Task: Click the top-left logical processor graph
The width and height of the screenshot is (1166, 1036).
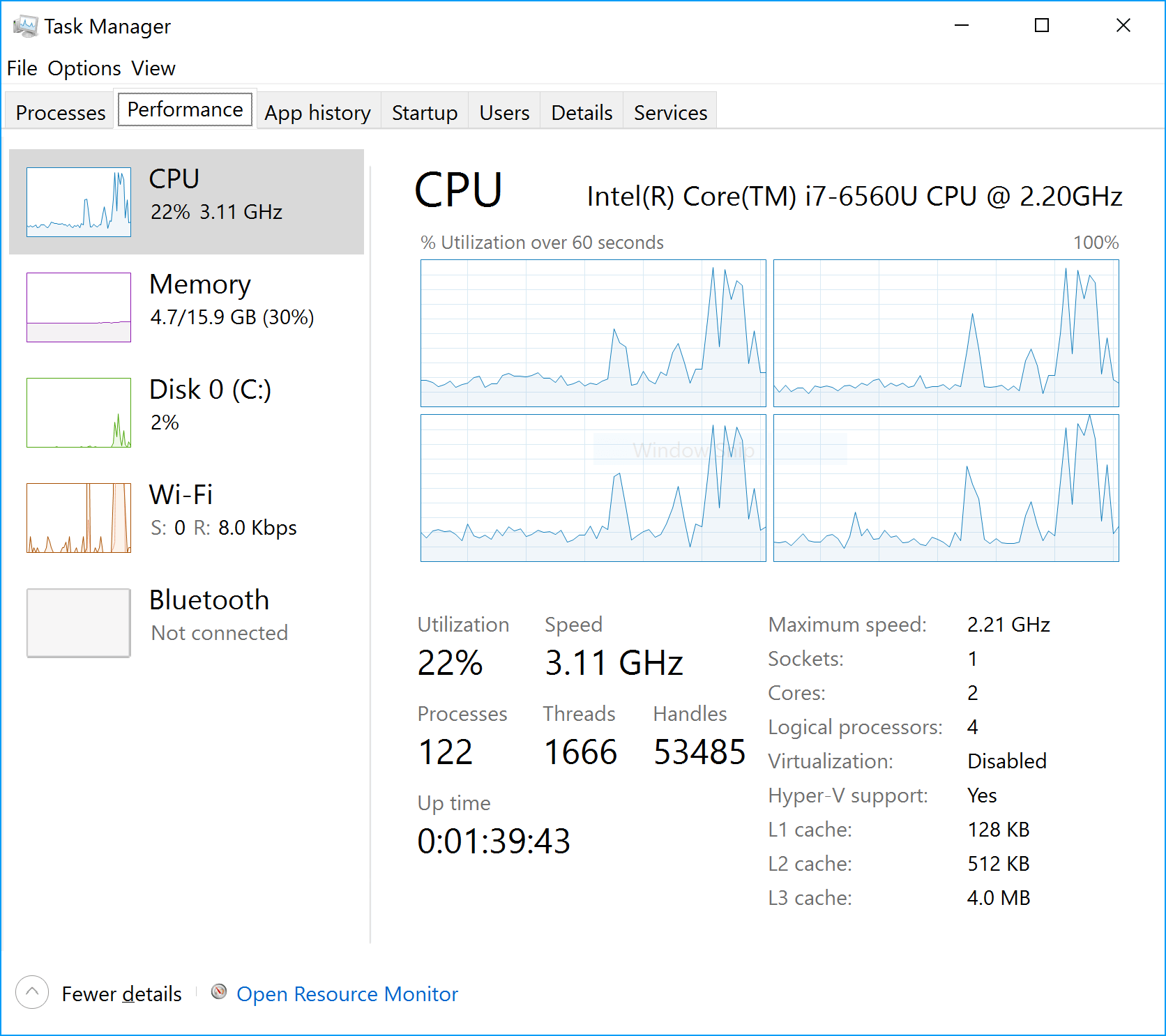Action: tap(593, 333)
